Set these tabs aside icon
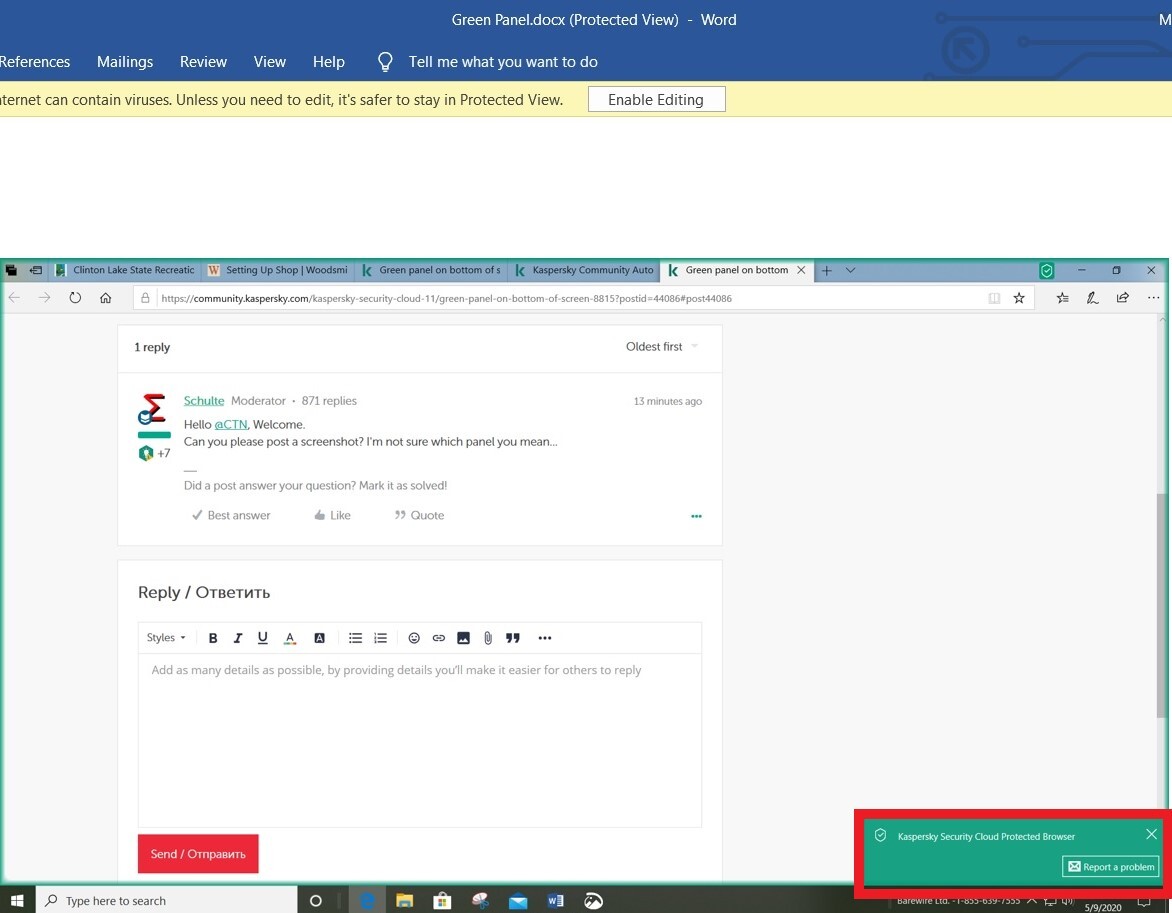Screen dimensions: 1172x913 coord(35,270)
